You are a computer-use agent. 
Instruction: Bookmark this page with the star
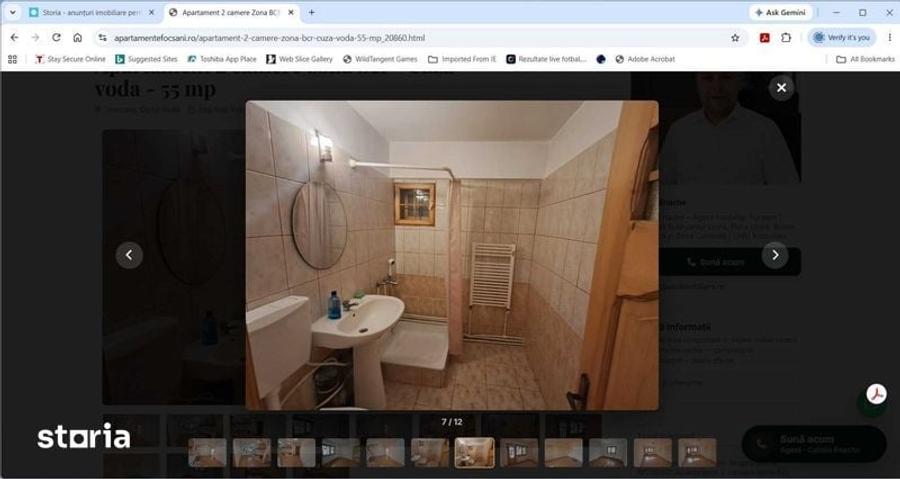[735, 38]
